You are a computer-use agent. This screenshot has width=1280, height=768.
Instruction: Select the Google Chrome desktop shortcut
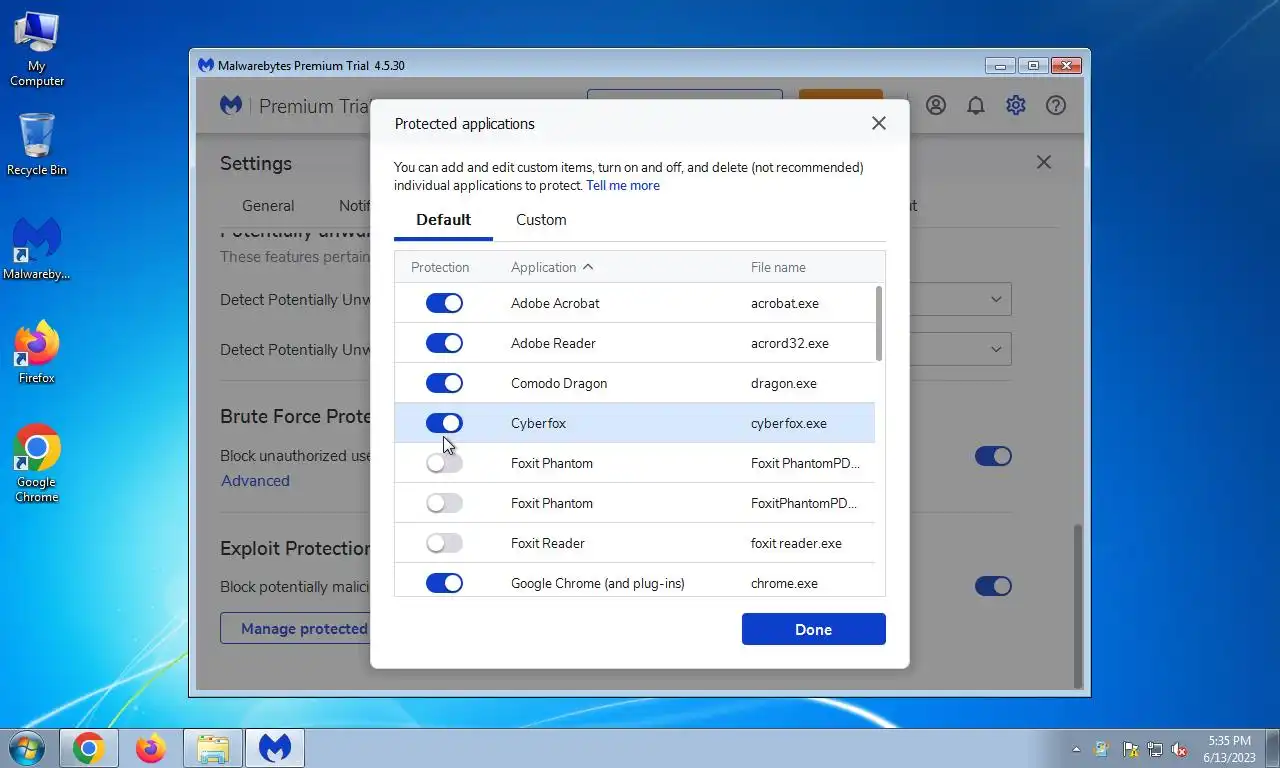[x=37, y=463]
